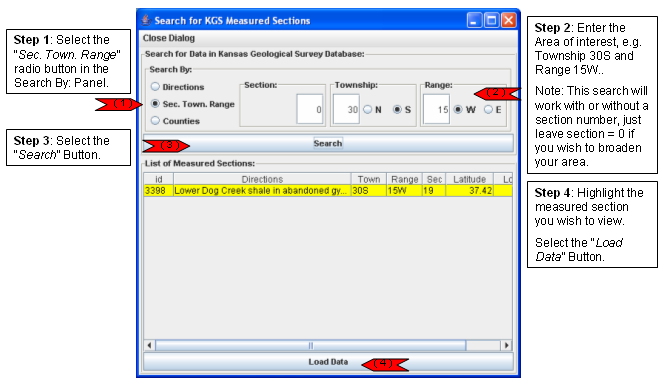Click the Directions column header

coord(262,179)
